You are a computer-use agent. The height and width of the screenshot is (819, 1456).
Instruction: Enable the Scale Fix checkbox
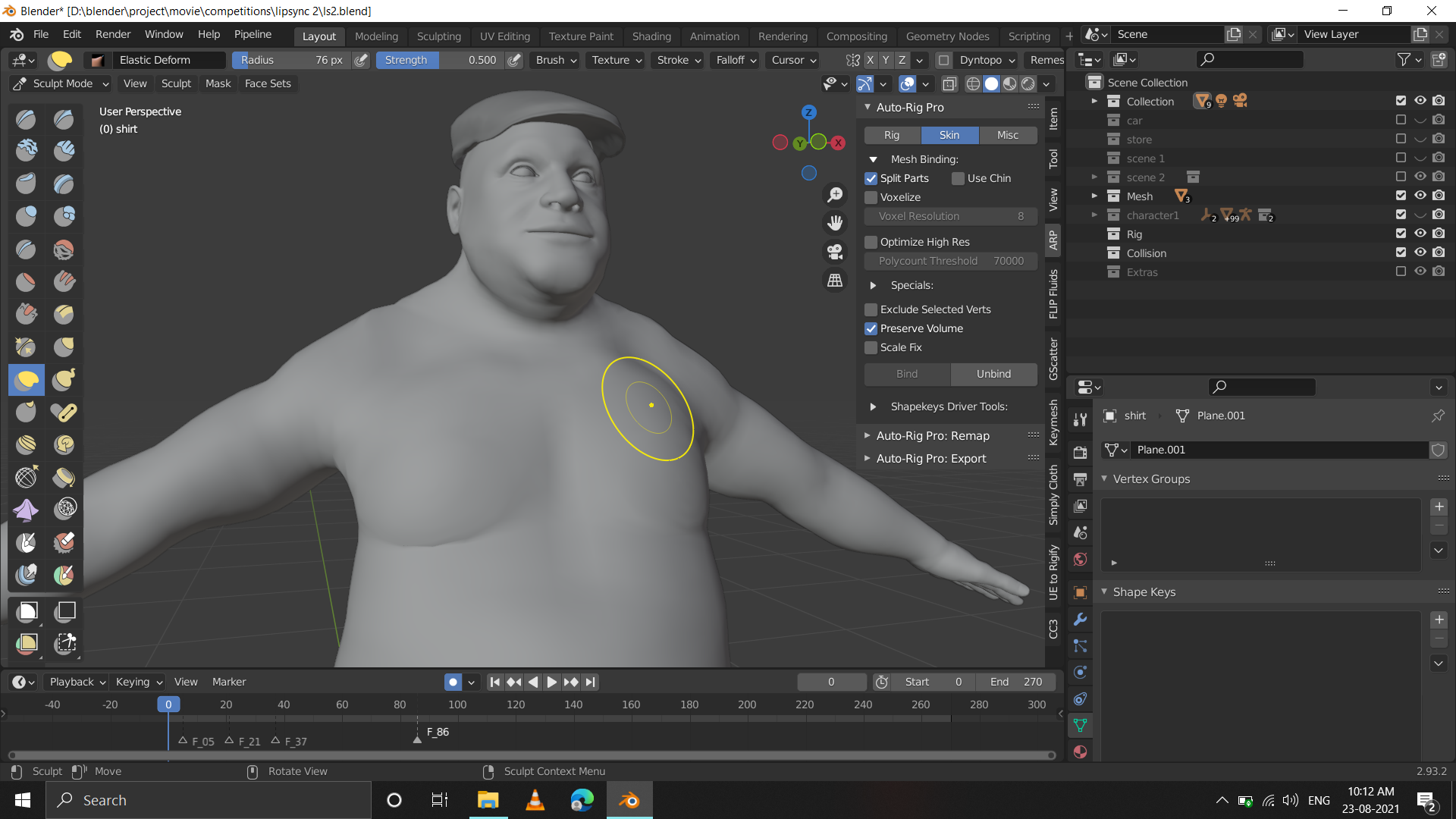click(871, 347)
